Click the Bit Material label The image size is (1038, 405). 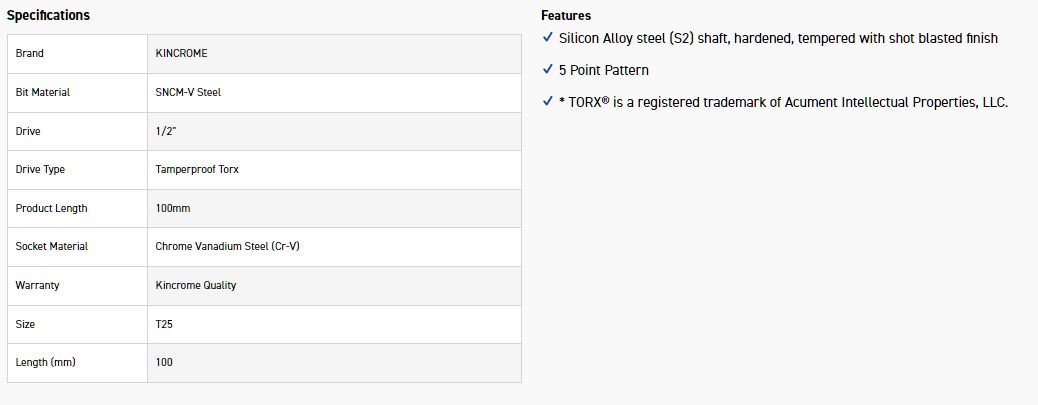coord(43,92)
